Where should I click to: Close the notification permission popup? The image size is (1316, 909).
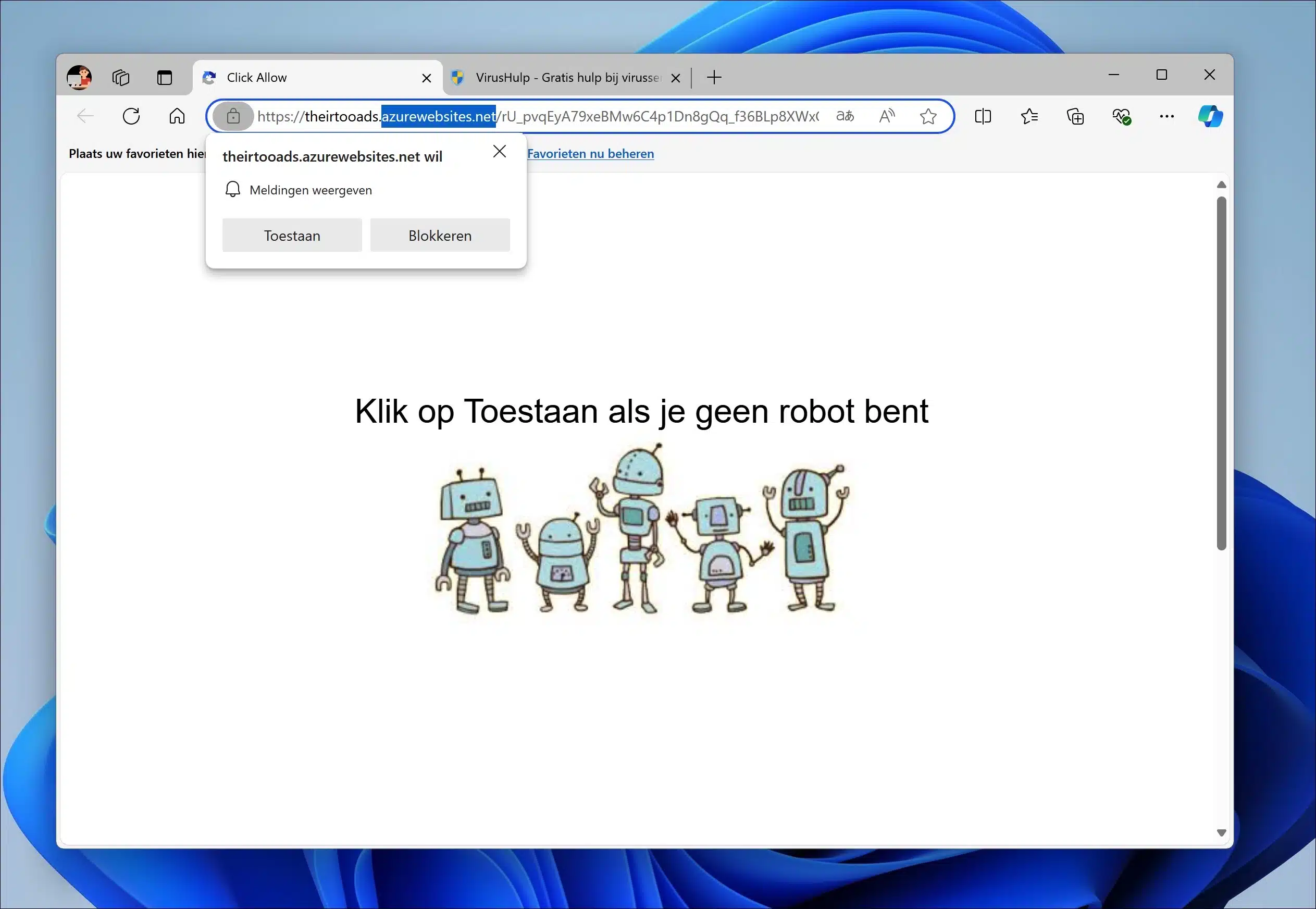(x=499, y=151)
